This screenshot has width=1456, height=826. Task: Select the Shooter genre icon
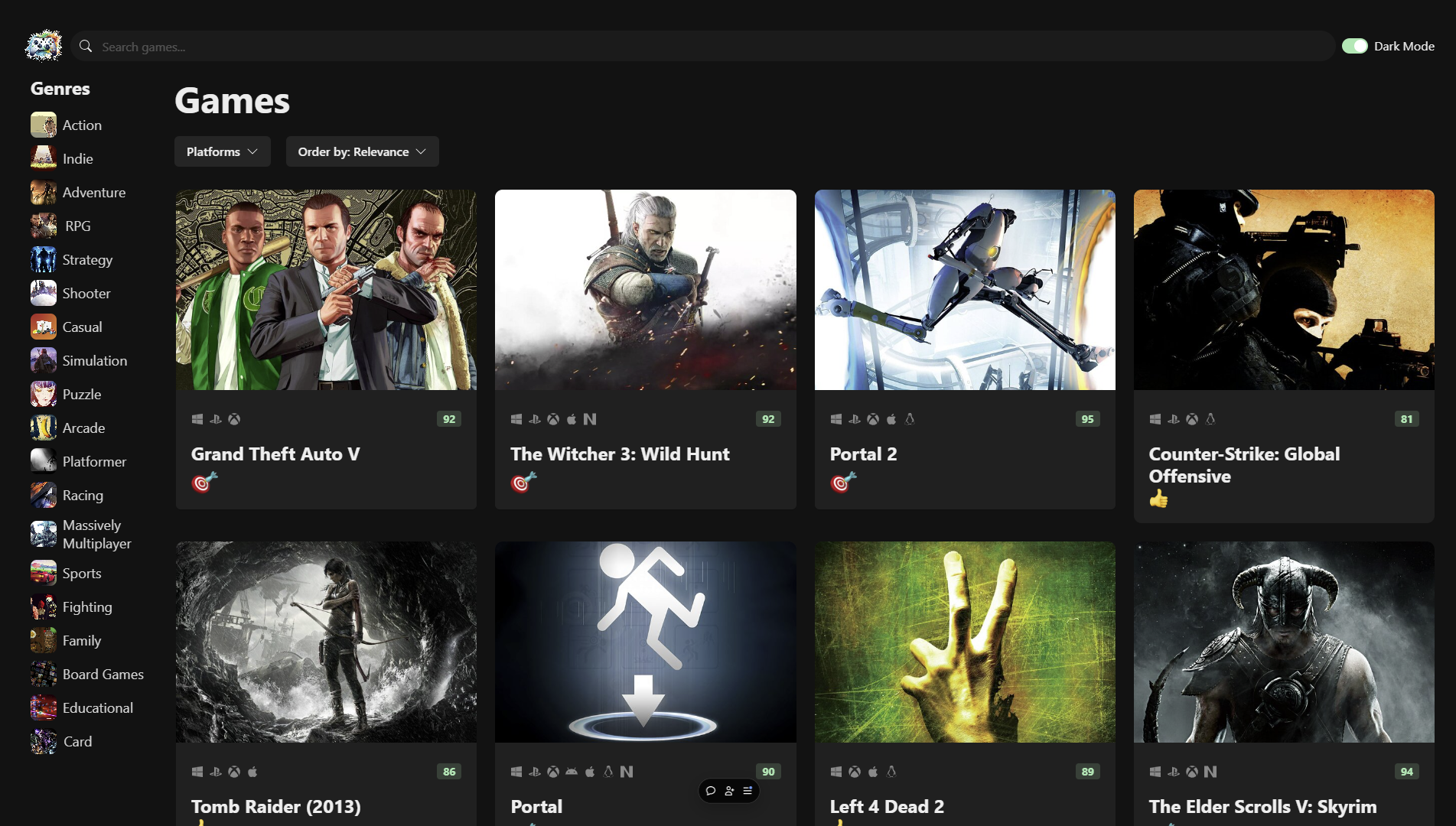[x=44, y=293]
